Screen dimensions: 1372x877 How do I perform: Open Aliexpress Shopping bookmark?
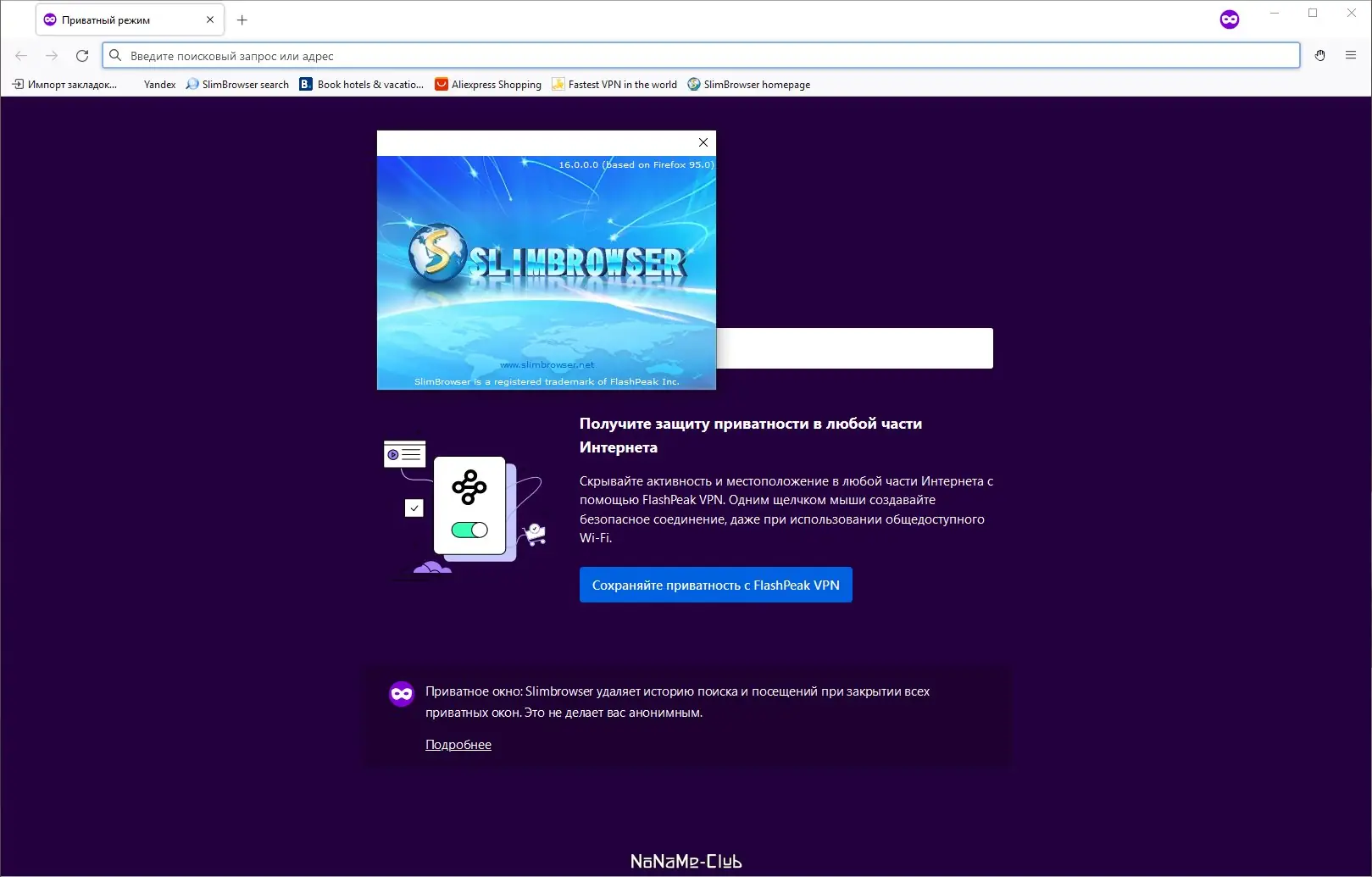488,85
